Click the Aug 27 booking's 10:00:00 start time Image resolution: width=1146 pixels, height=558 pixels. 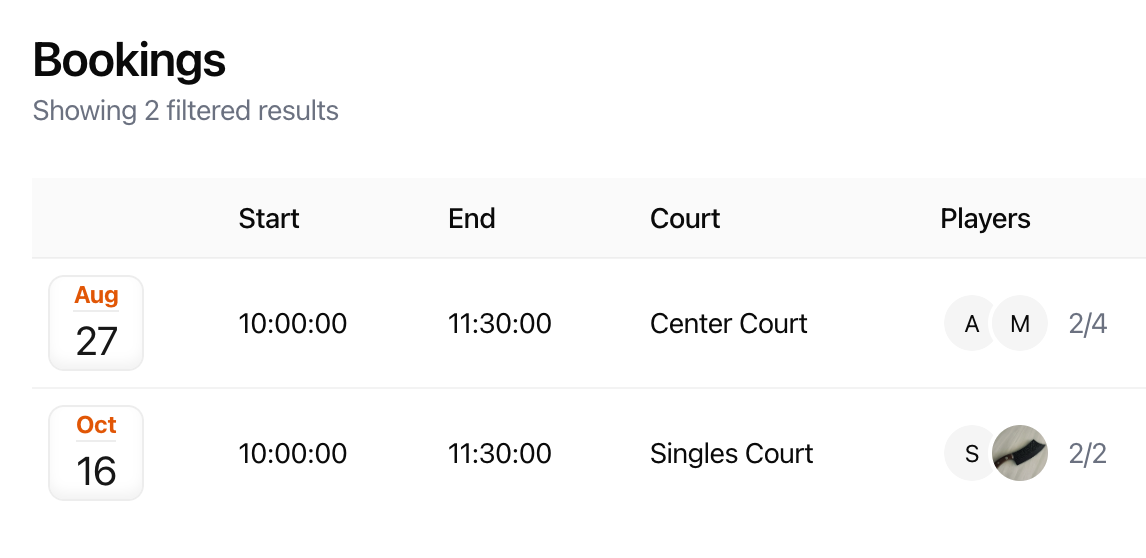[x=293, y=324]
